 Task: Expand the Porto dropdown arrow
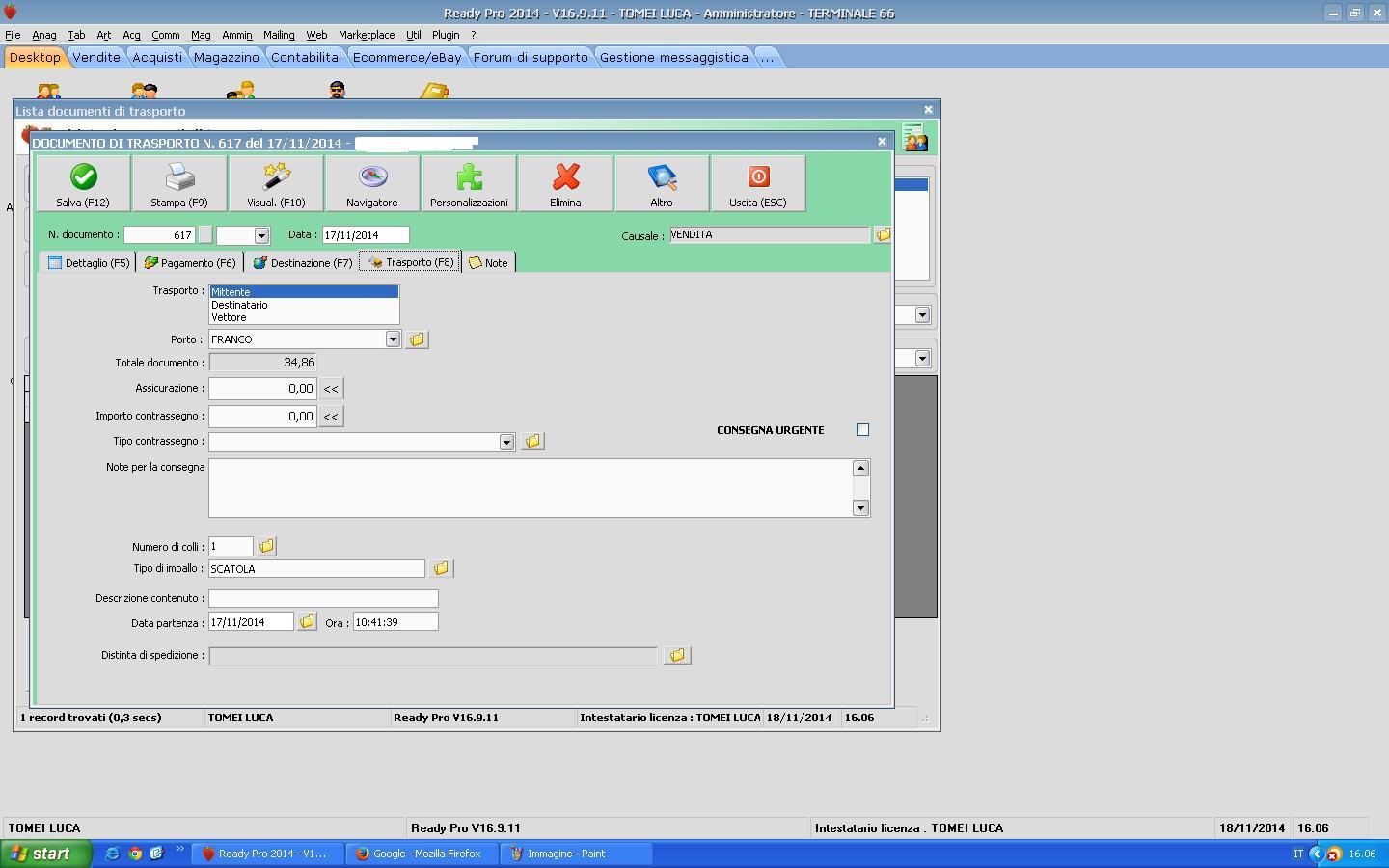tap(393, 339)
